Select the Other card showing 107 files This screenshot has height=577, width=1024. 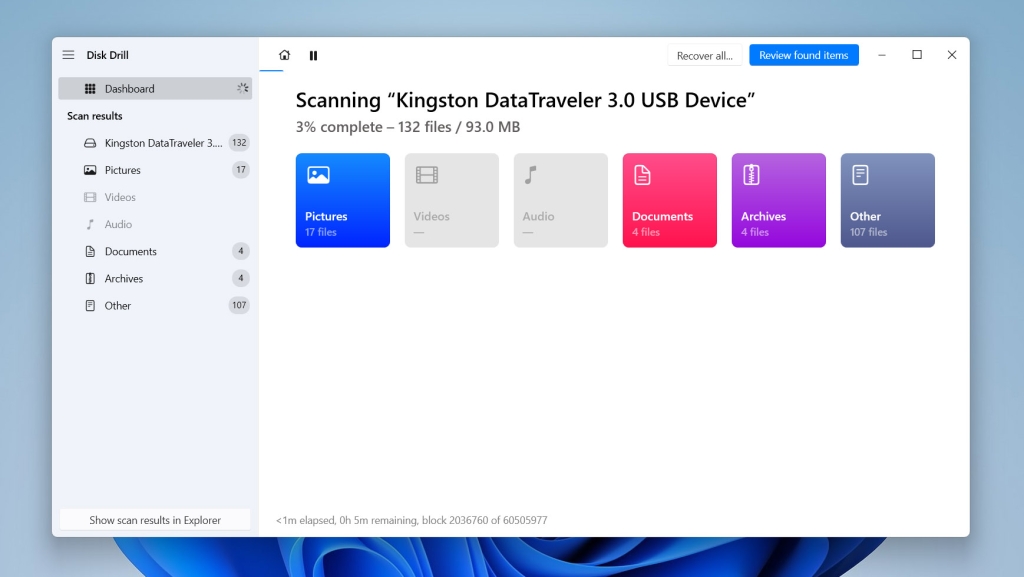point(887,200)
